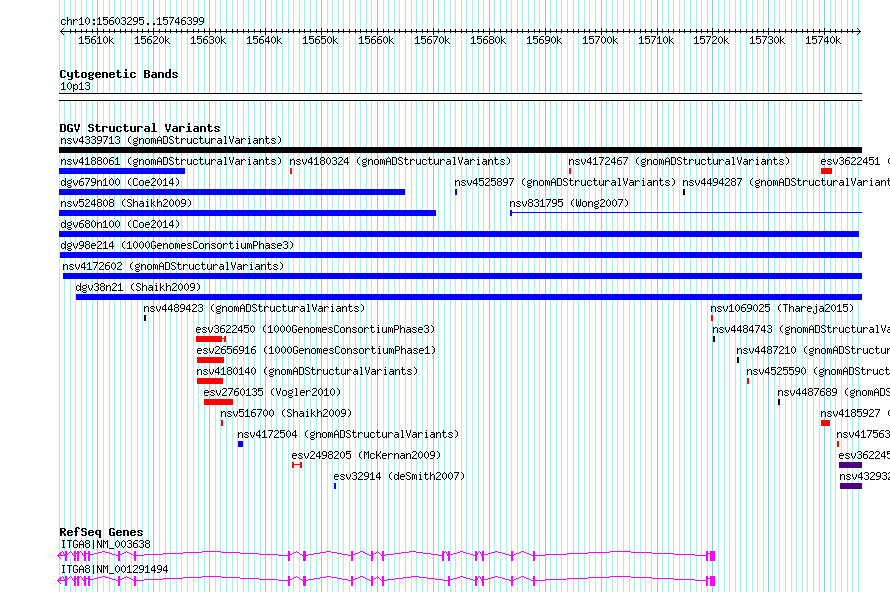Image resolution: width=890 pixels, height=592 pixels.
Task: Select the dgv680n100 (Coe2014) bar
Action: tap(459, 234)
